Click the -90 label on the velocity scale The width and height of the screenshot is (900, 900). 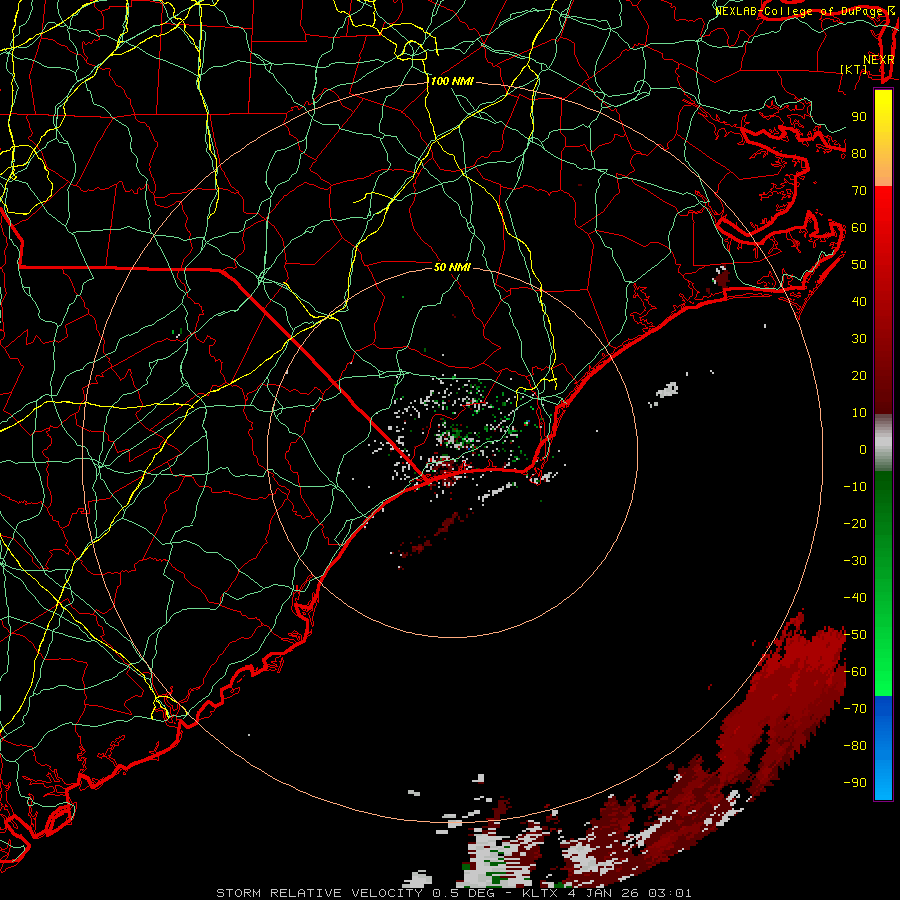pyautogui.click(x=855, y=783)
